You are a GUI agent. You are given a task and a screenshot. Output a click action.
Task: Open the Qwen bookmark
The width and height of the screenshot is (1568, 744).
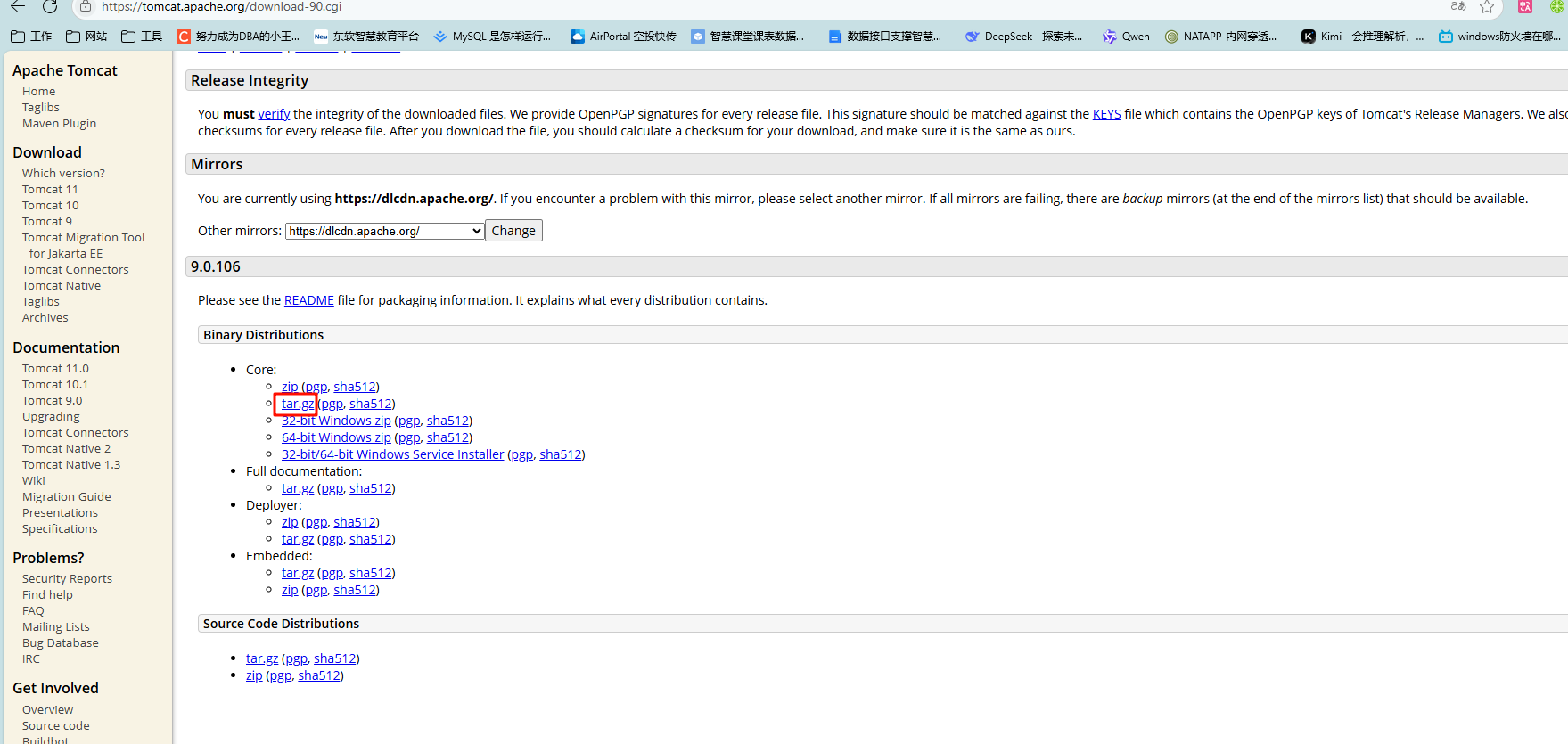coord(1126,37)
